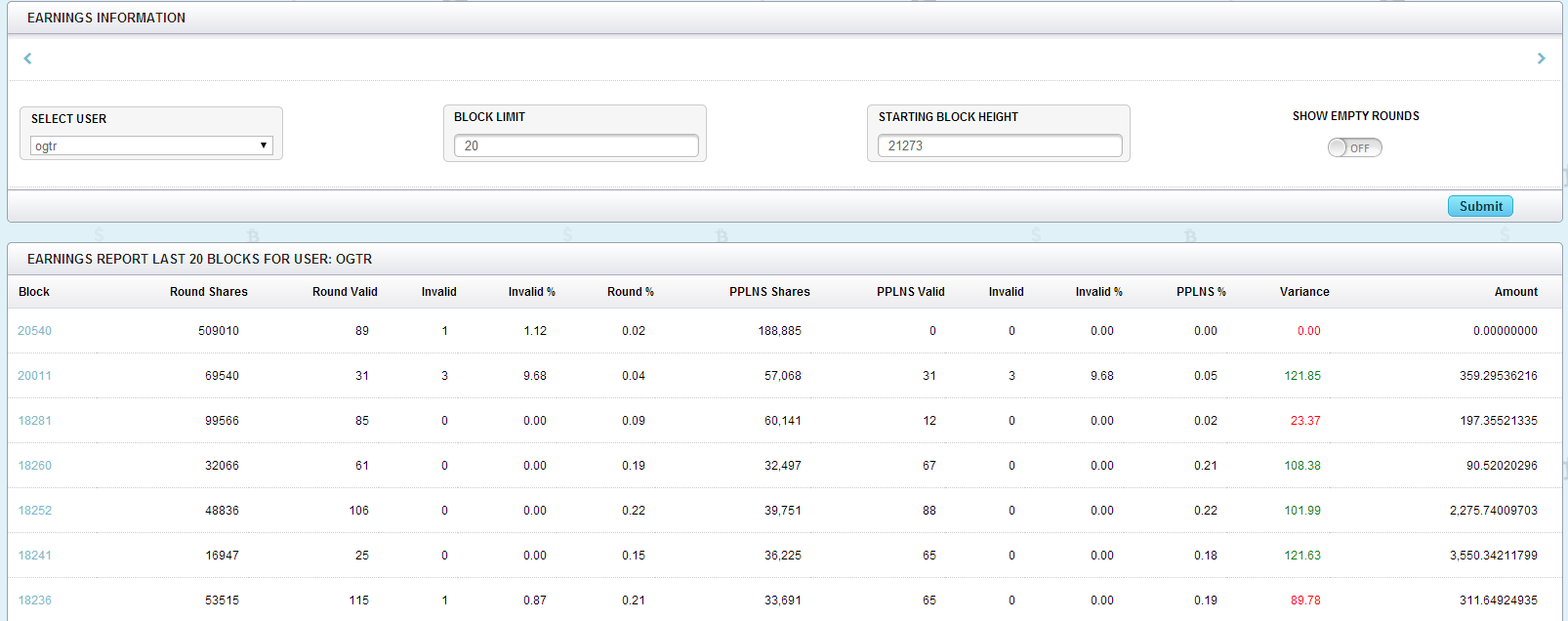The height and width of the screenshot is (621, 1568).
Task: Click round shares value 99566
Action: pos(222,421)
